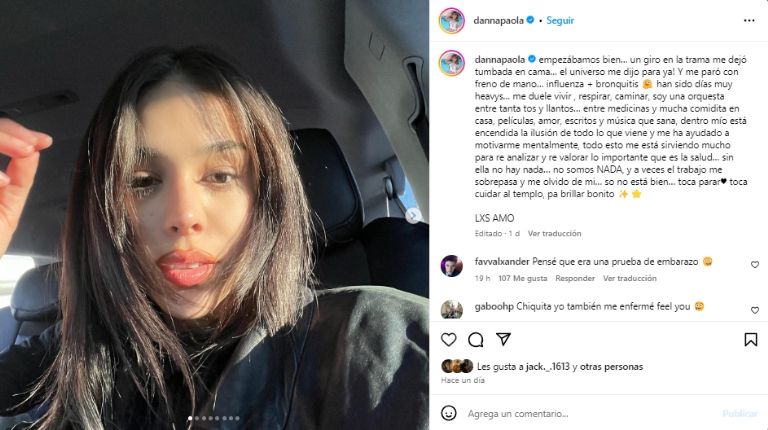The image size is (768, 430).
Task: Open the three-dot more options menu
Action: click(x=749, y=21)
